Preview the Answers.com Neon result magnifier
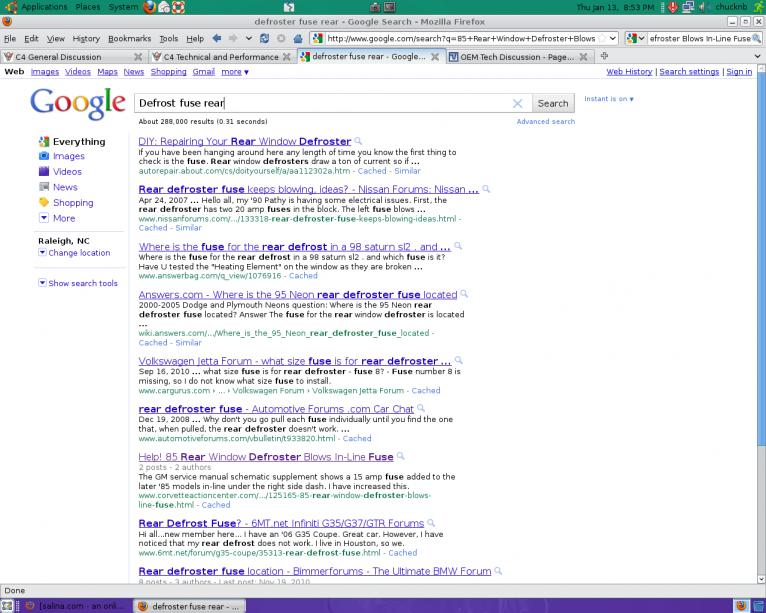The width and height of the screenshot is (766, 613). coord(464,294)
